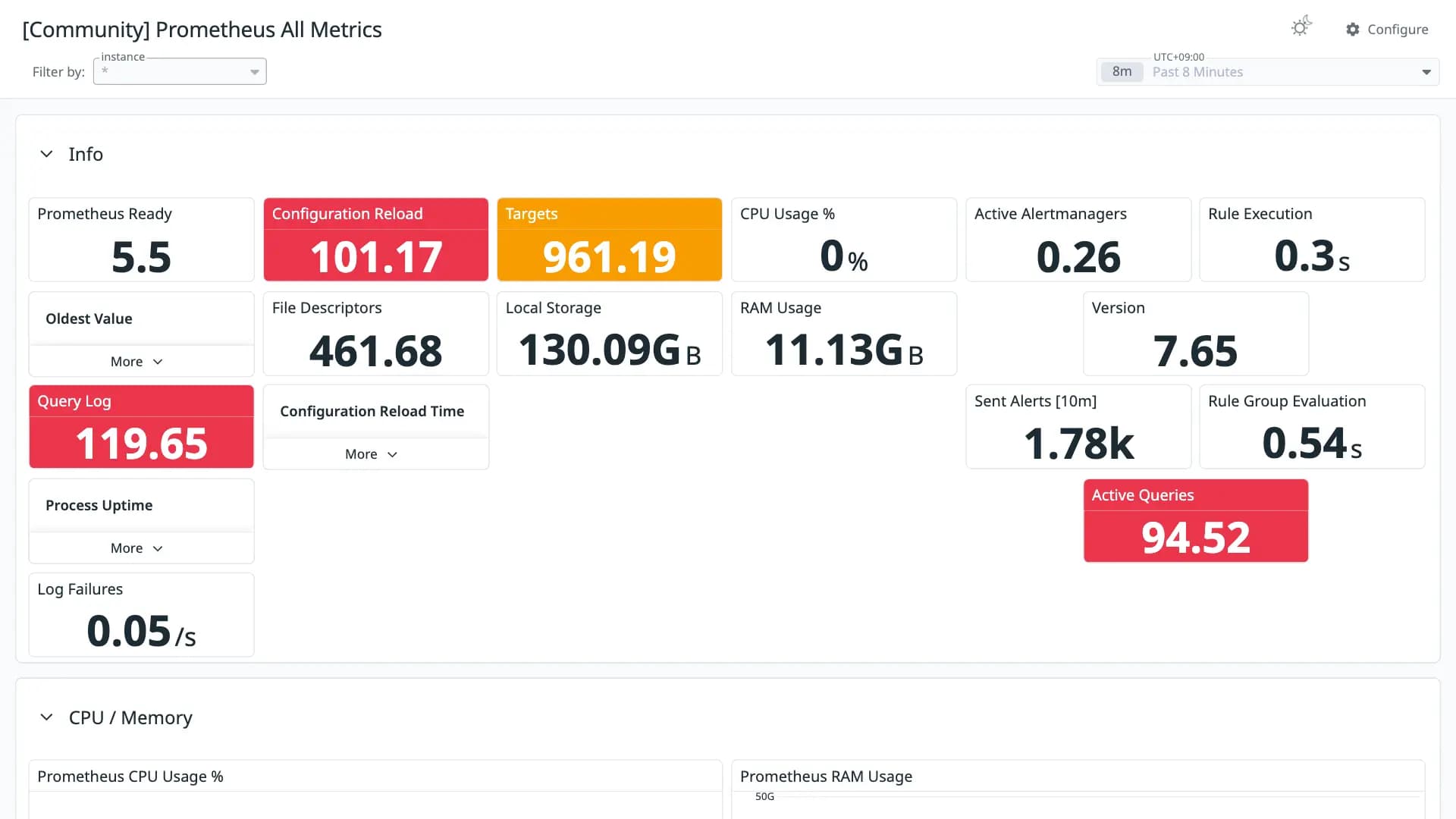Image resolution: width=1456 pixels, height=819 pixels.
Task: Click the Log Failures value 0.05/s
Action: 141,632
